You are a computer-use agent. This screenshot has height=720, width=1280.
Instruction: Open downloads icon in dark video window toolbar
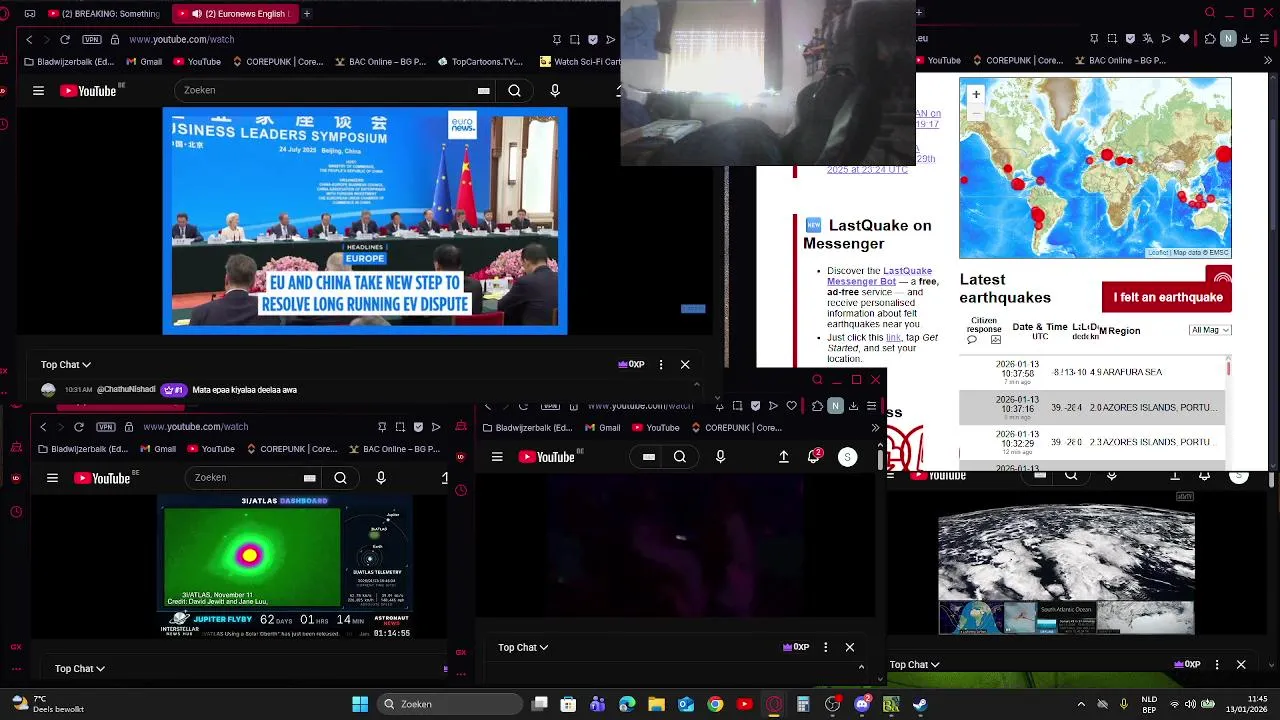(853, 405)
